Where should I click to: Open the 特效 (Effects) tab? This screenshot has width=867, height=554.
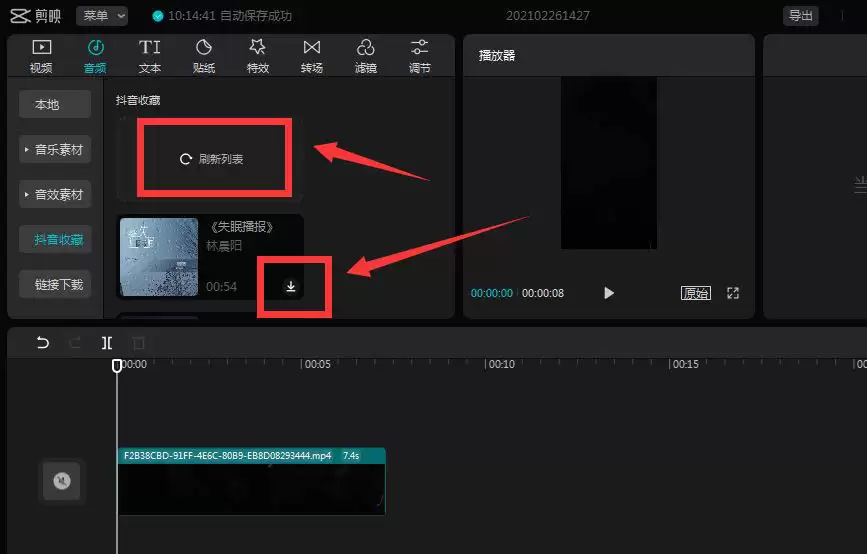click(x=258, y=56)
